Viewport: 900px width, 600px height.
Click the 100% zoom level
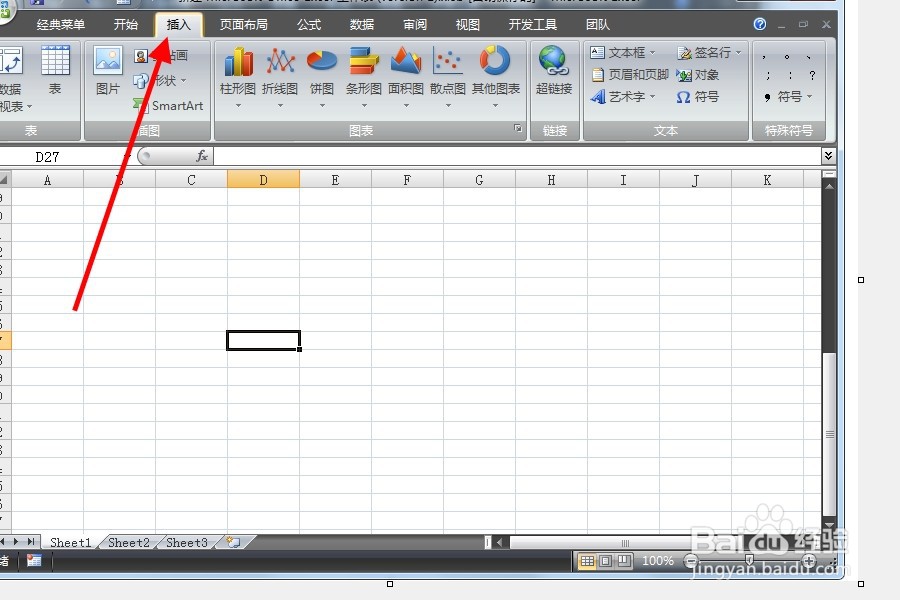click(658, 561)
